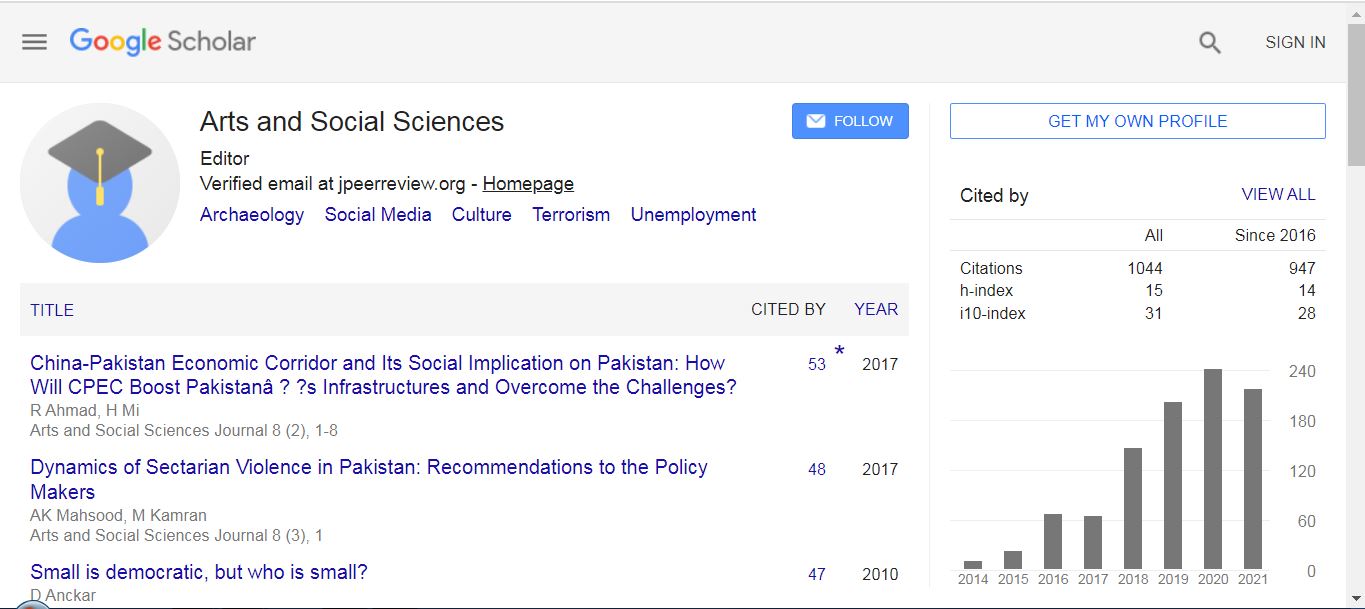Image resolution: width=1365 pixels, height=609 pixels.
Task: Sort by Cited By column header
Action: click(x=788, y=310)
